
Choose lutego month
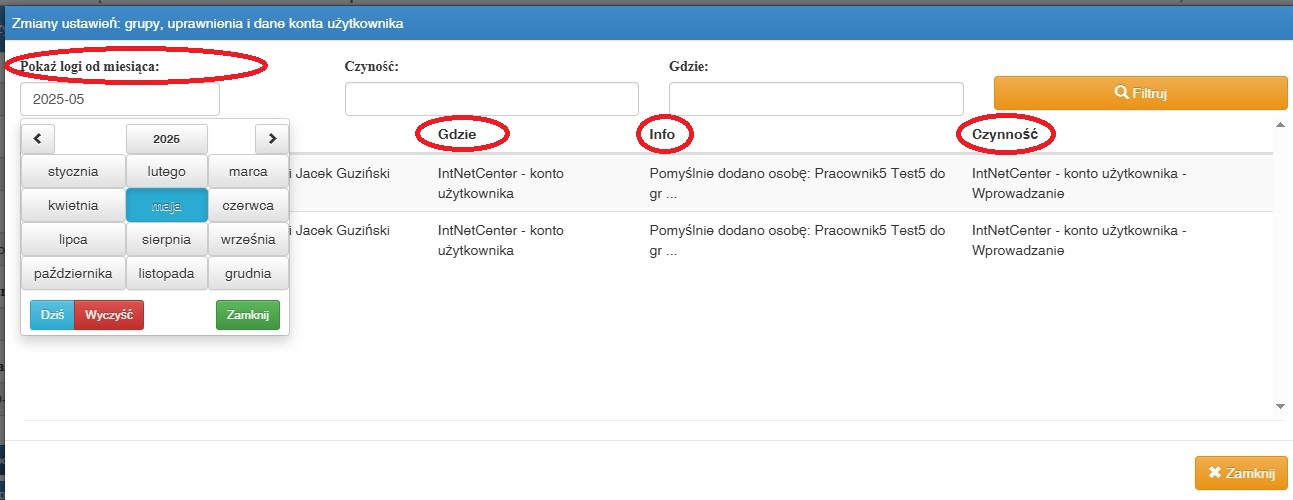coord(167,171)
